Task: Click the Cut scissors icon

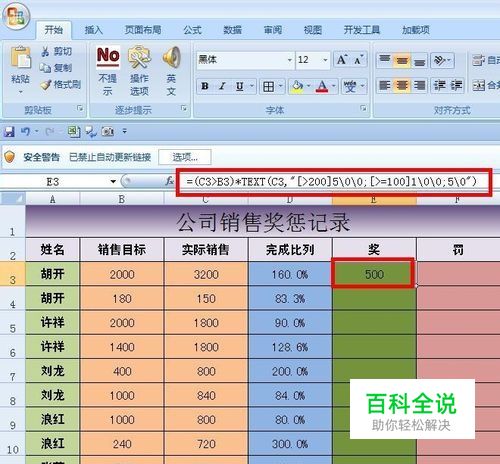Action: [x=46, y=51]
